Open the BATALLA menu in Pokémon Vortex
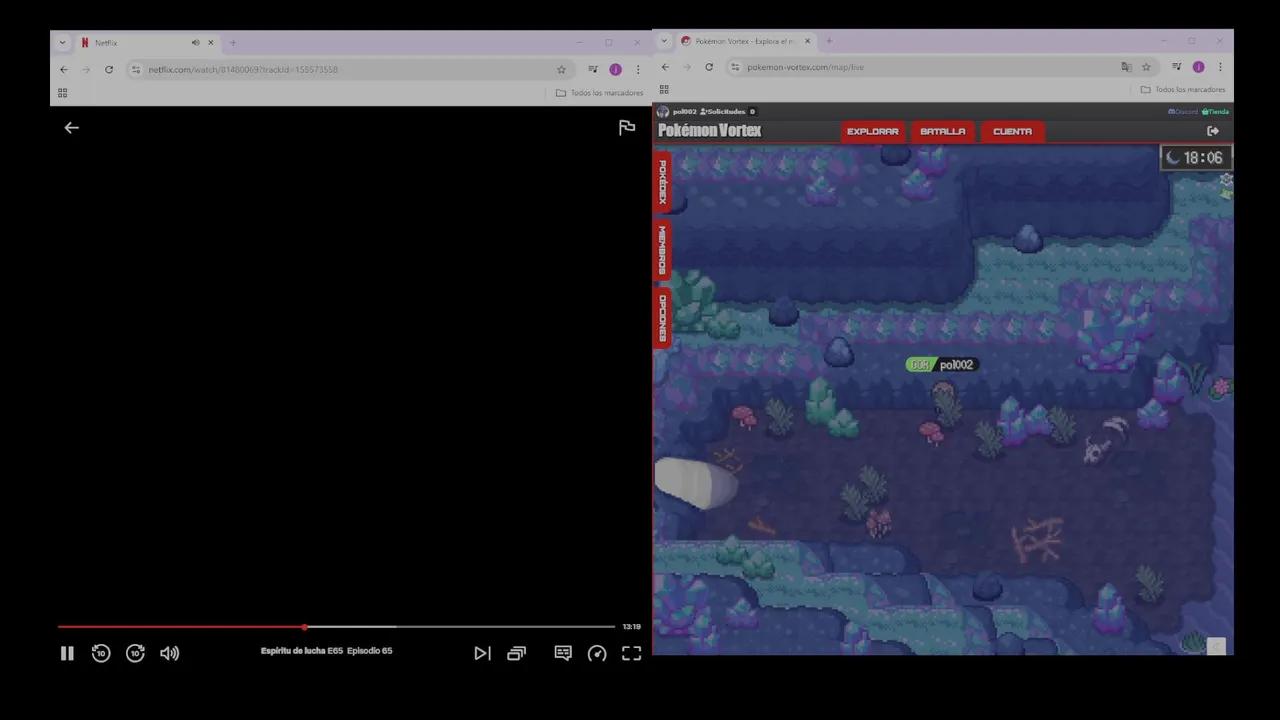This screenshot has height=720, width=1280. (942, 131)
